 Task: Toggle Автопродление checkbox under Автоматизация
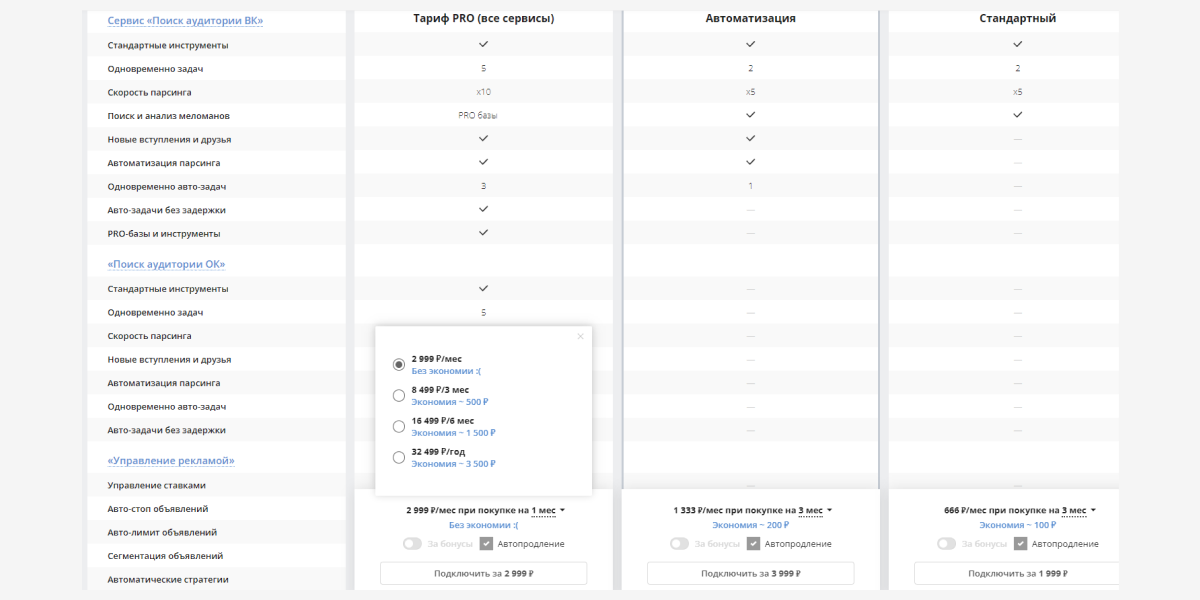point(754,544)
